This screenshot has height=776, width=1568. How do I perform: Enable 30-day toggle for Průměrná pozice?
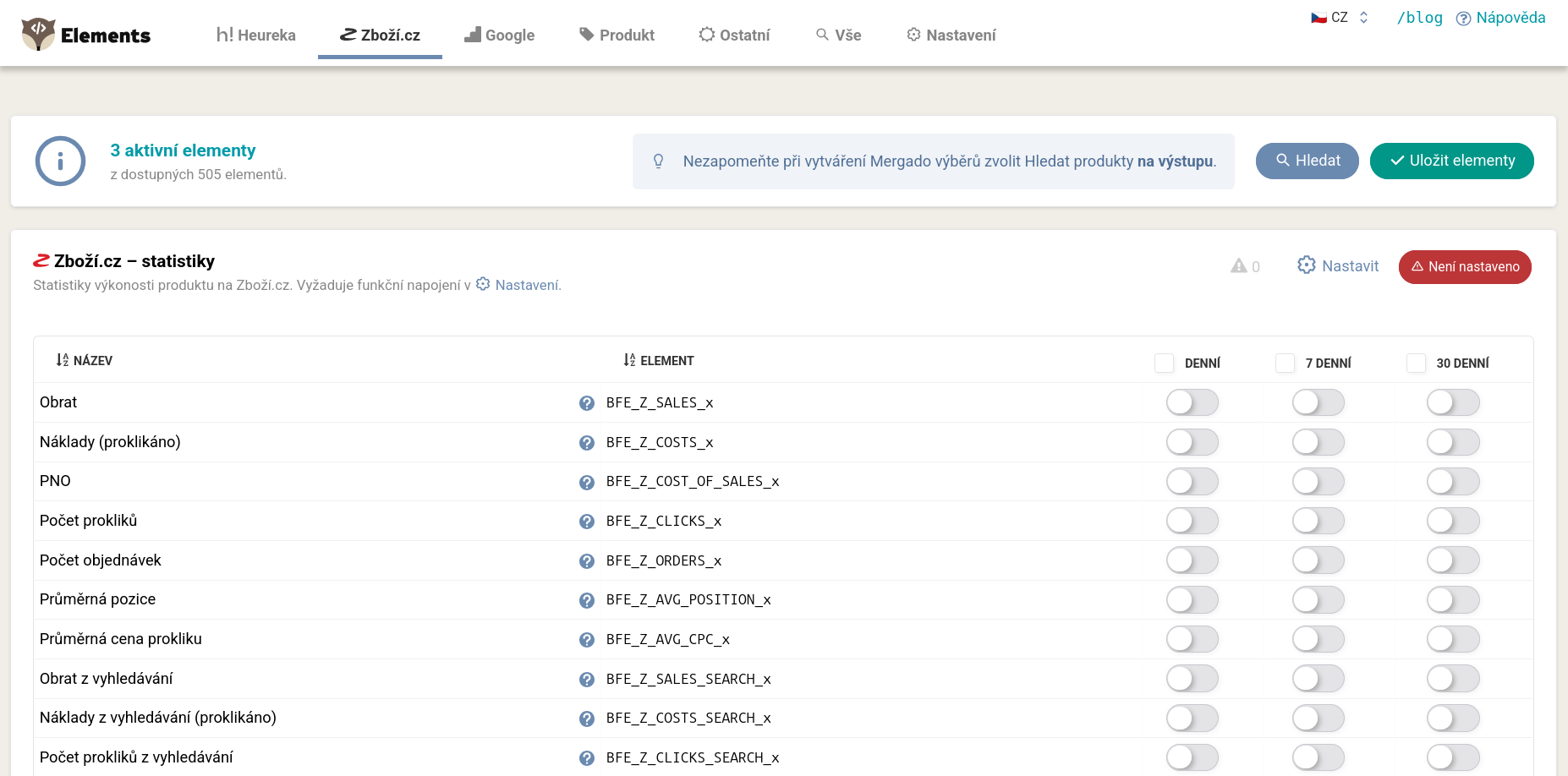1453,600
